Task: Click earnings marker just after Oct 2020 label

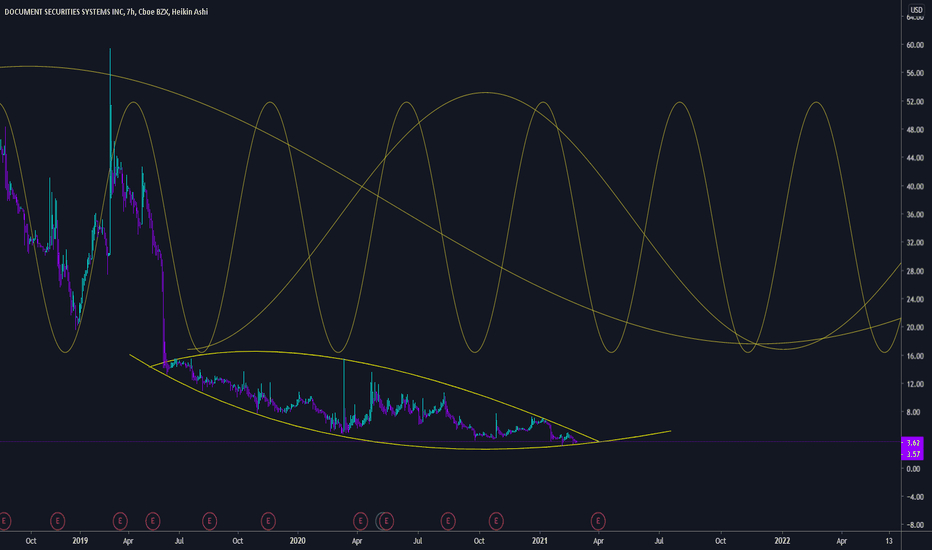Action: pos(496,521)
